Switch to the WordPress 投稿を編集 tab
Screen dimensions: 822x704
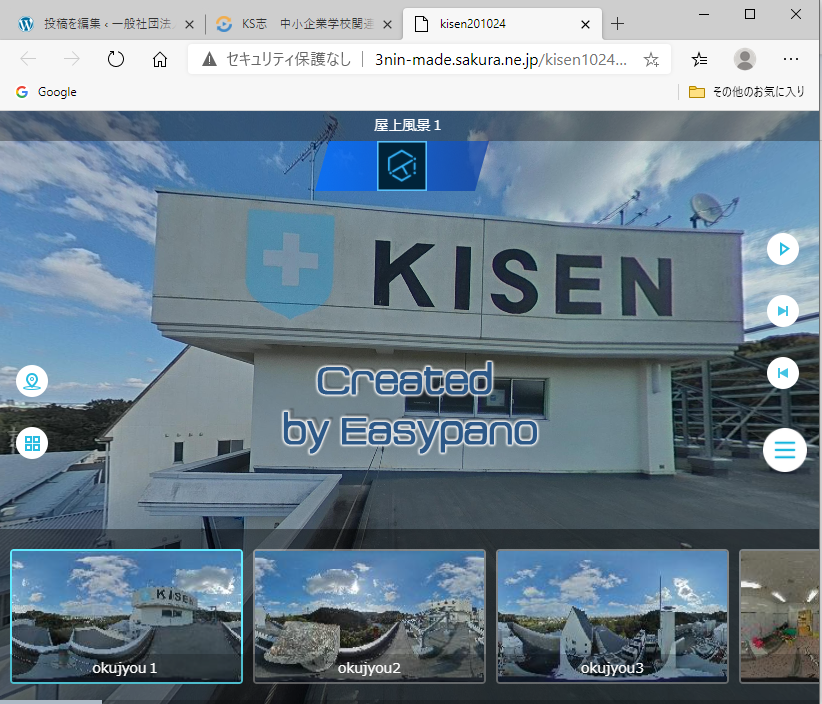coord(107,24)
